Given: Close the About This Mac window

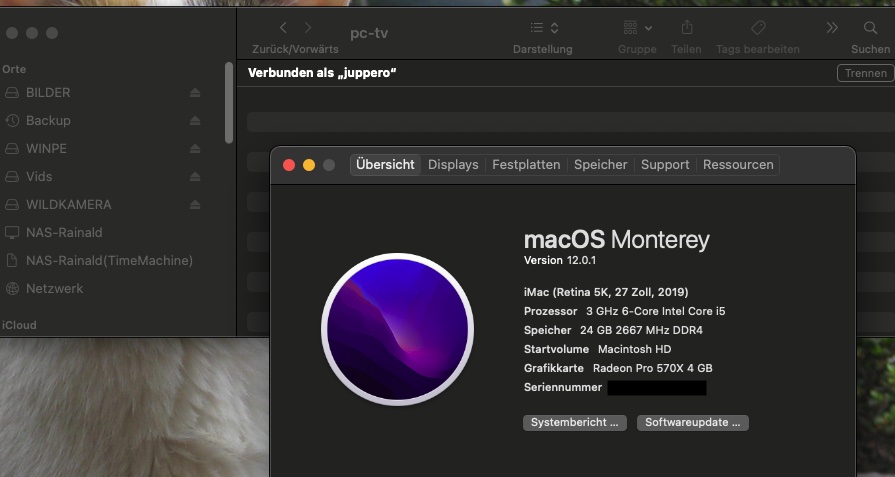Looking at the screenshot, I should (x=289, y=165).
